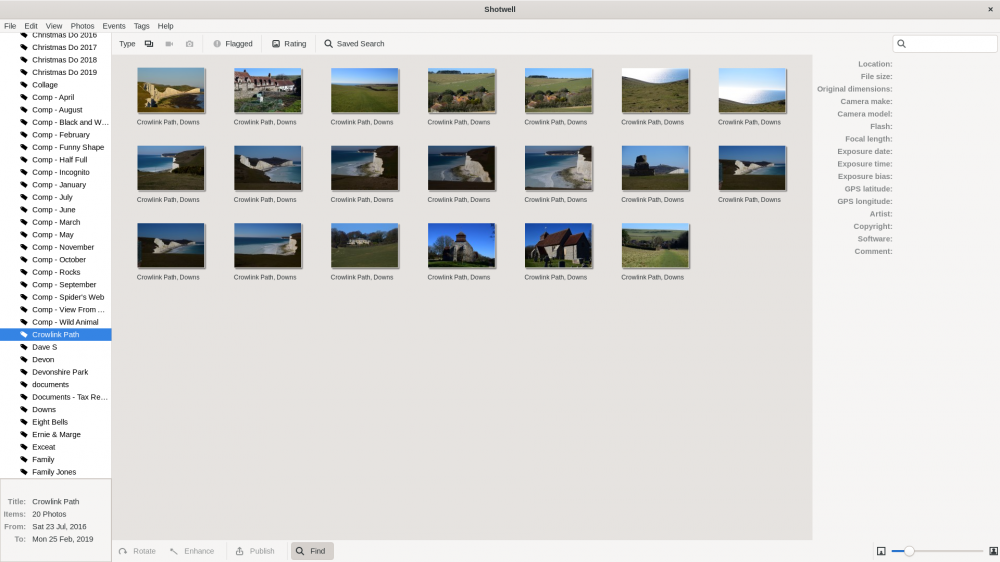Click the Publish upload icon

pyautogui.click(x=240, y=551)
